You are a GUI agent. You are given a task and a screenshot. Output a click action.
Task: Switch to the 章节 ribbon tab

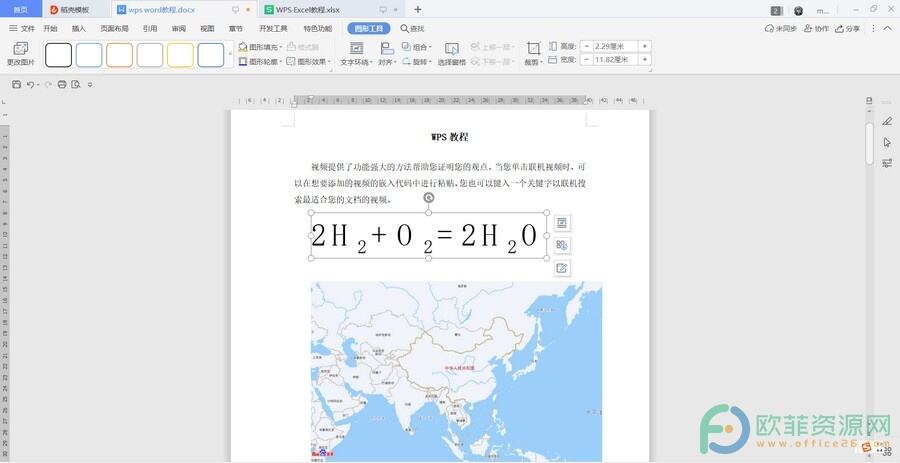[x=235, y=28]
